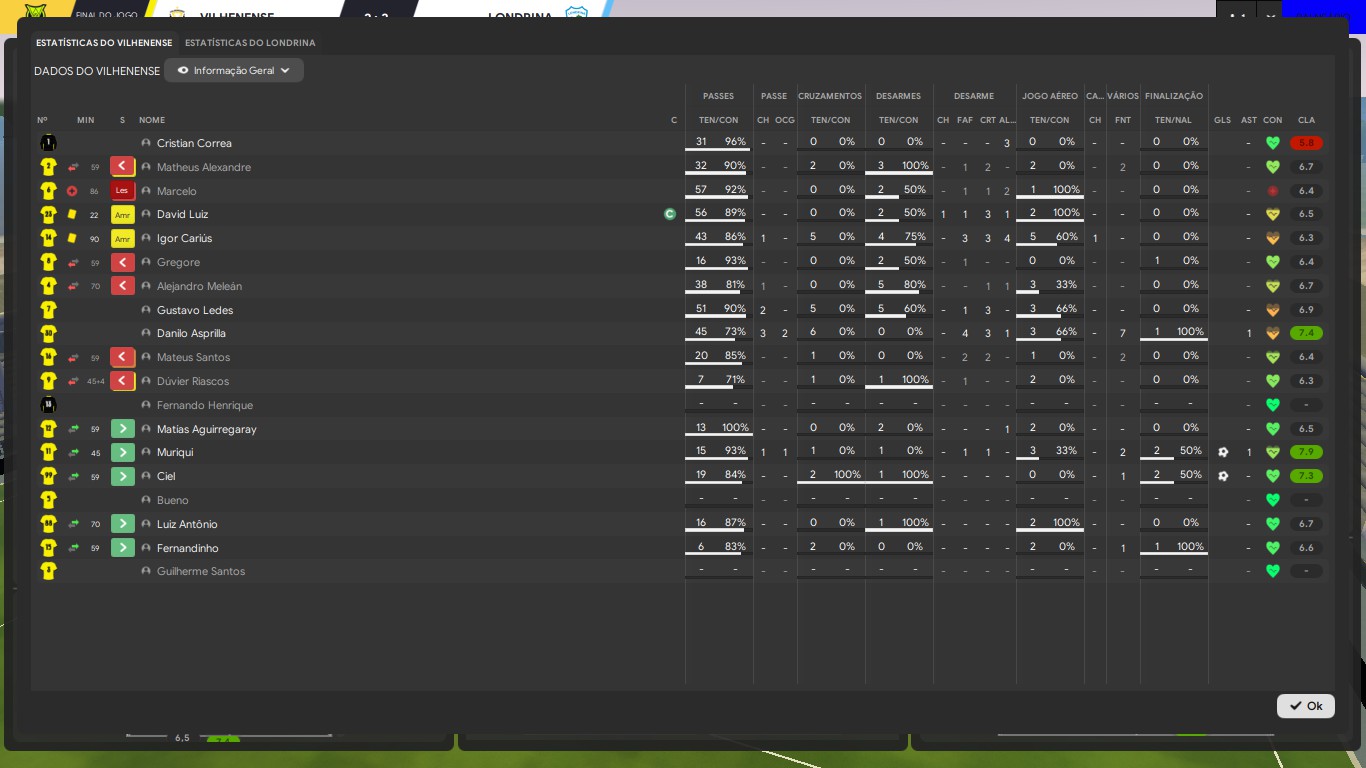1366x768 pixels.
Task: Click Cristian Correa's black goalkeeper shirt icon
Action: 48,143
